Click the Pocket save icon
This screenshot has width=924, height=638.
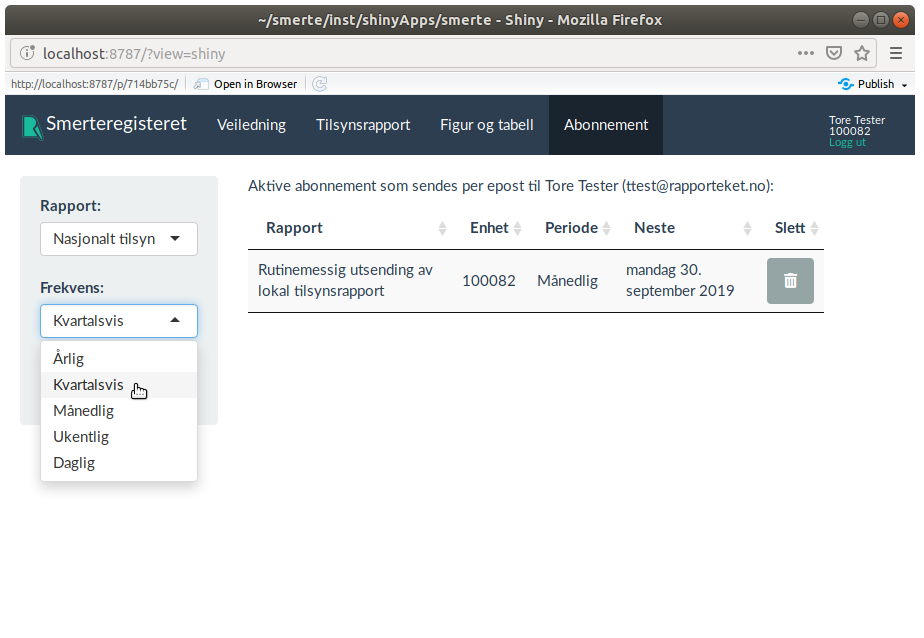[x=833, y=53]
